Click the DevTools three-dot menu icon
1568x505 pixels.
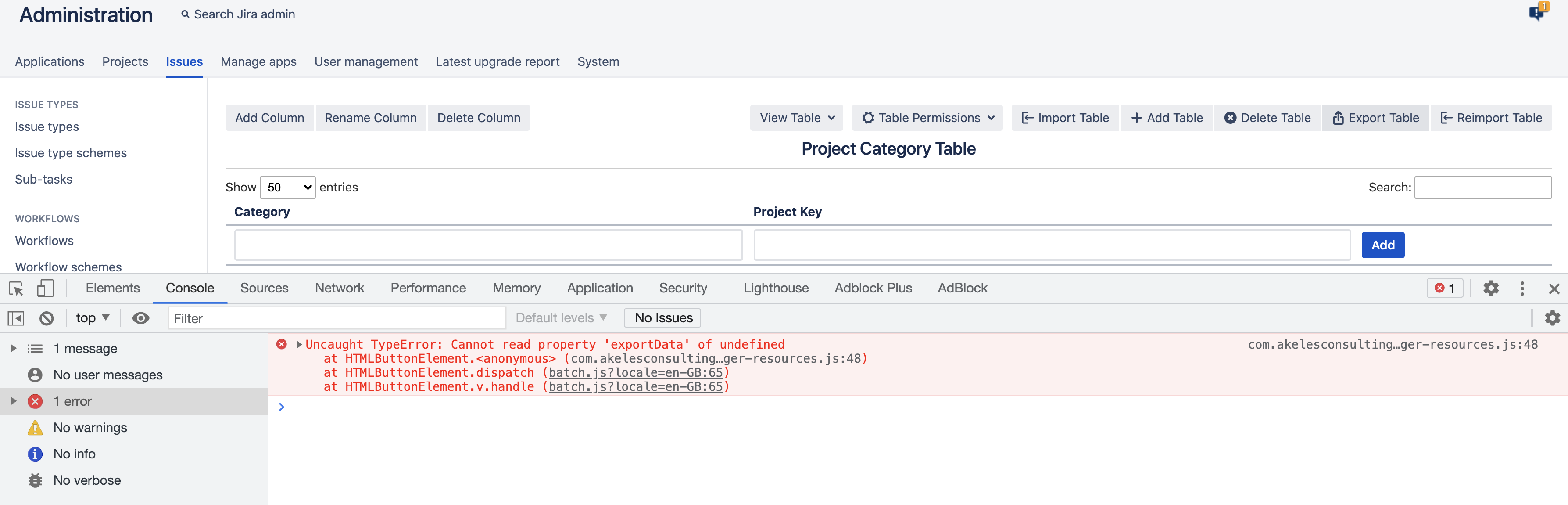point(1522,288)
